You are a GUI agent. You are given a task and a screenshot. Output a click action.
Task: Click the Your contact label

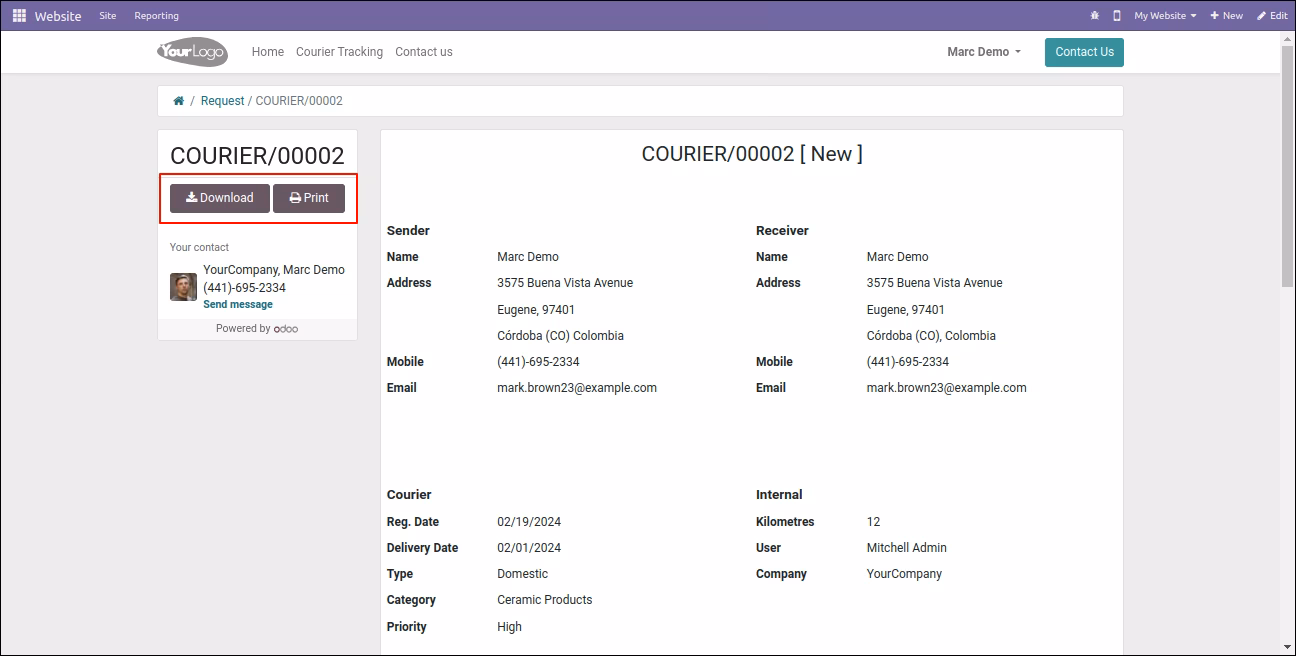tap(199, 247)
